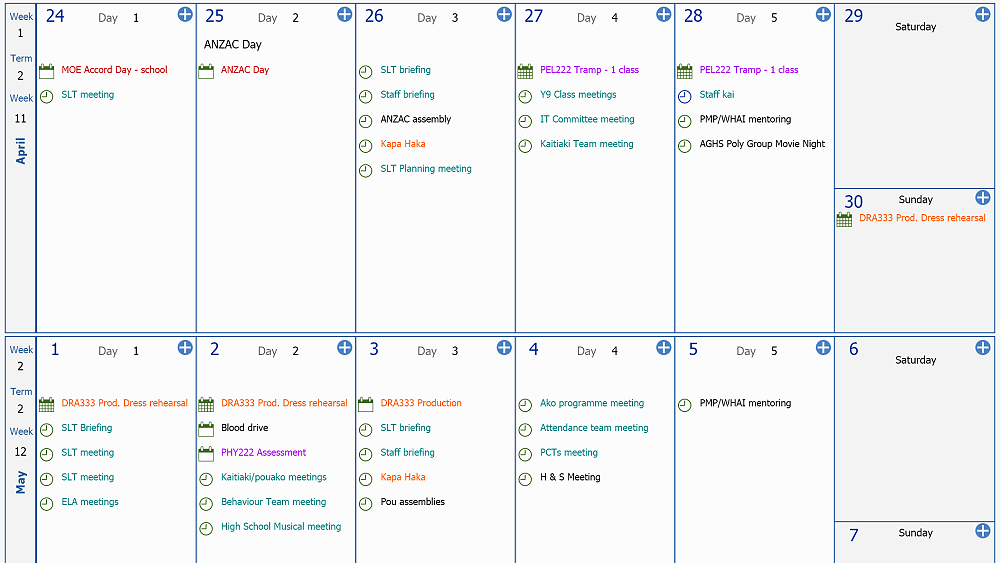Image resolution: width=1000 pixels, height=563 pixels.
Task: Add event to May 4 with plus
Action: 663,347
